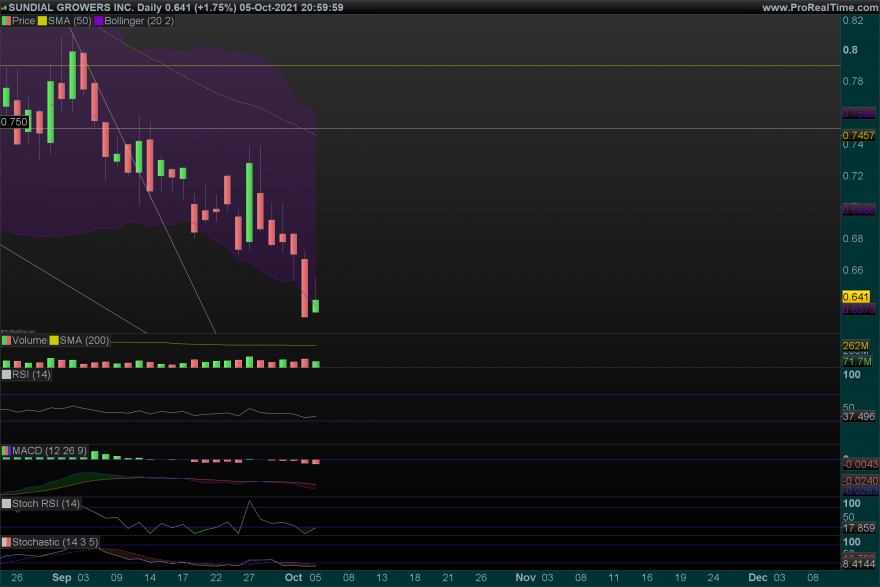This screenshot has height=587, width=880.
Task: Click the Price legend color icon
Action: tap(6, 21)
